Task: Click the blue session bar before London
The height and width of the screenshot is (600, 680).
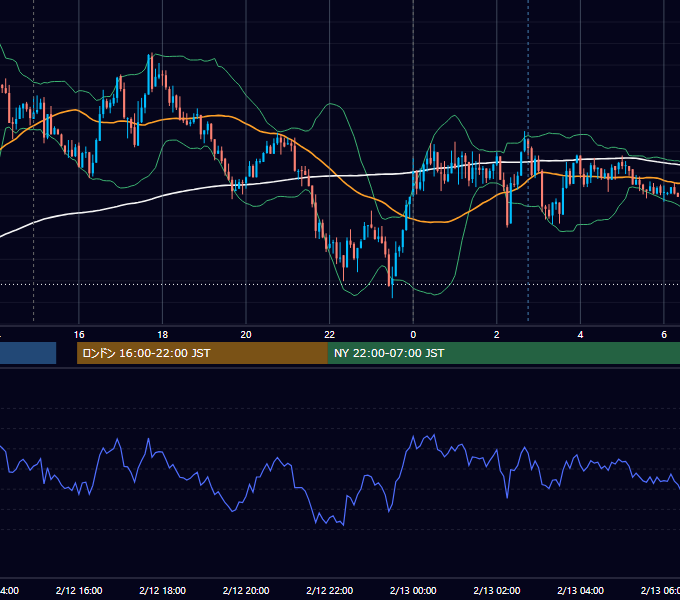Action: click(28, 353)
